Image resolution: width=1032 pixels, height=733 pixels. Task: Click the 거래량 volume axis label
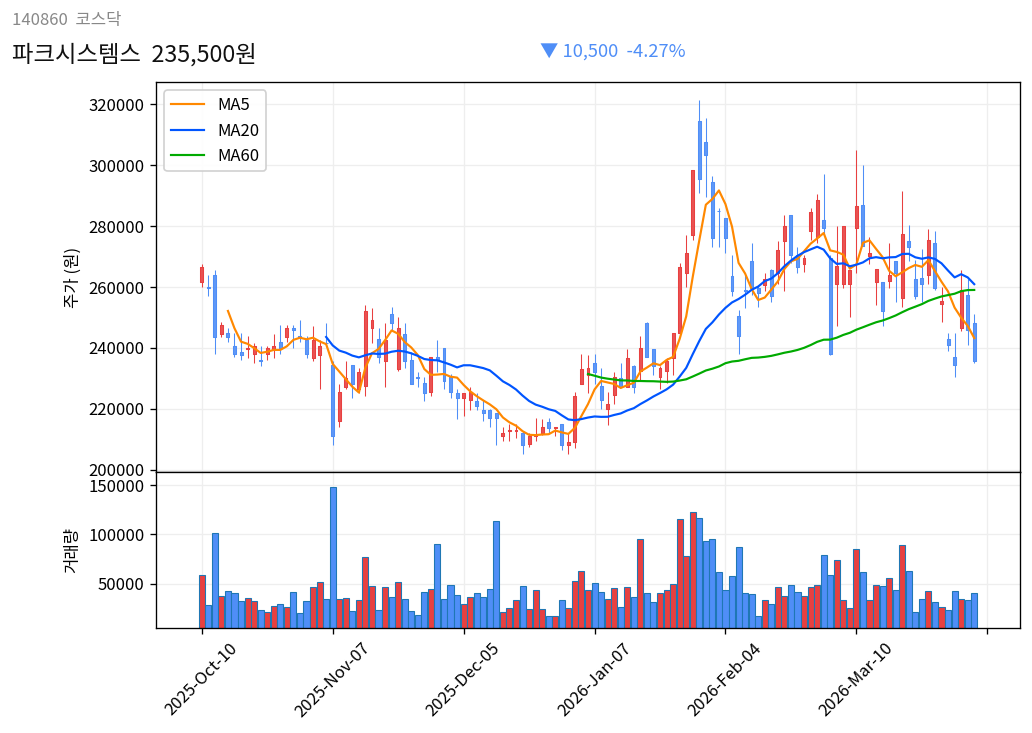tap(71, 550)
